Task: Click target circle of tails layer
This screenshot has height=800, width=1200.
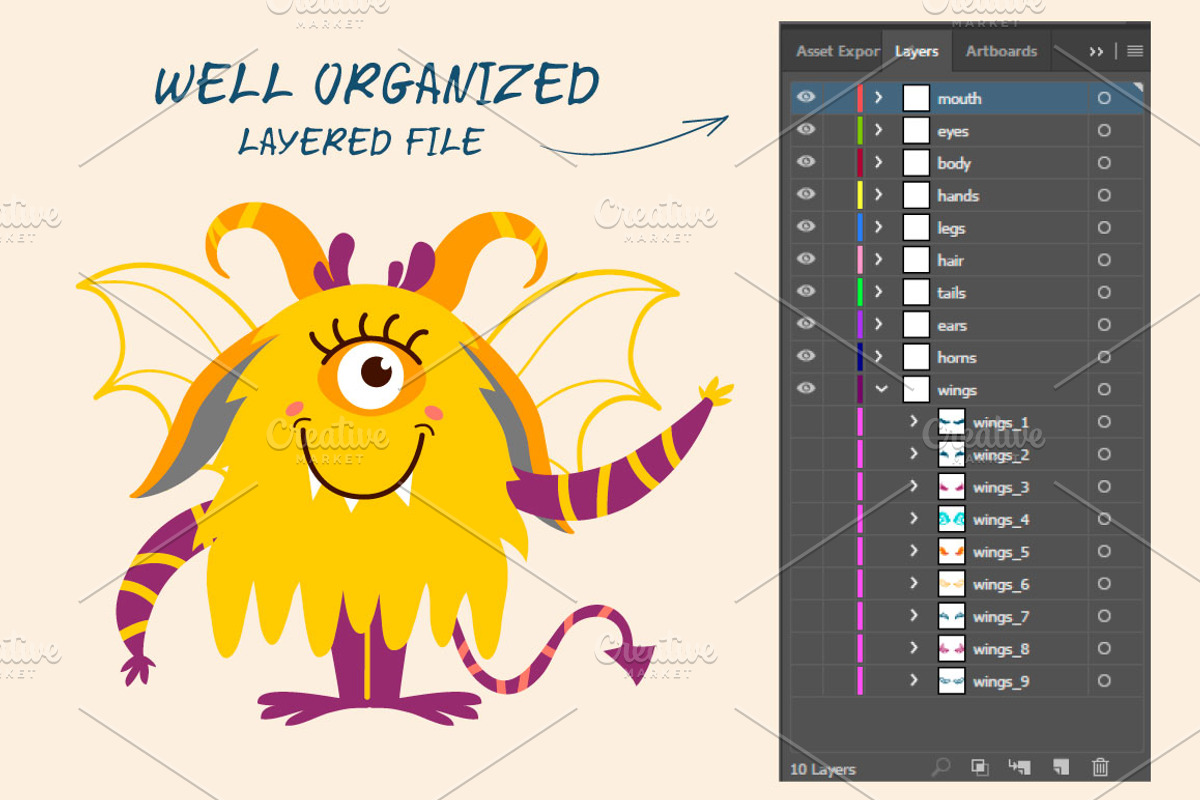Action: point(1104,292)
